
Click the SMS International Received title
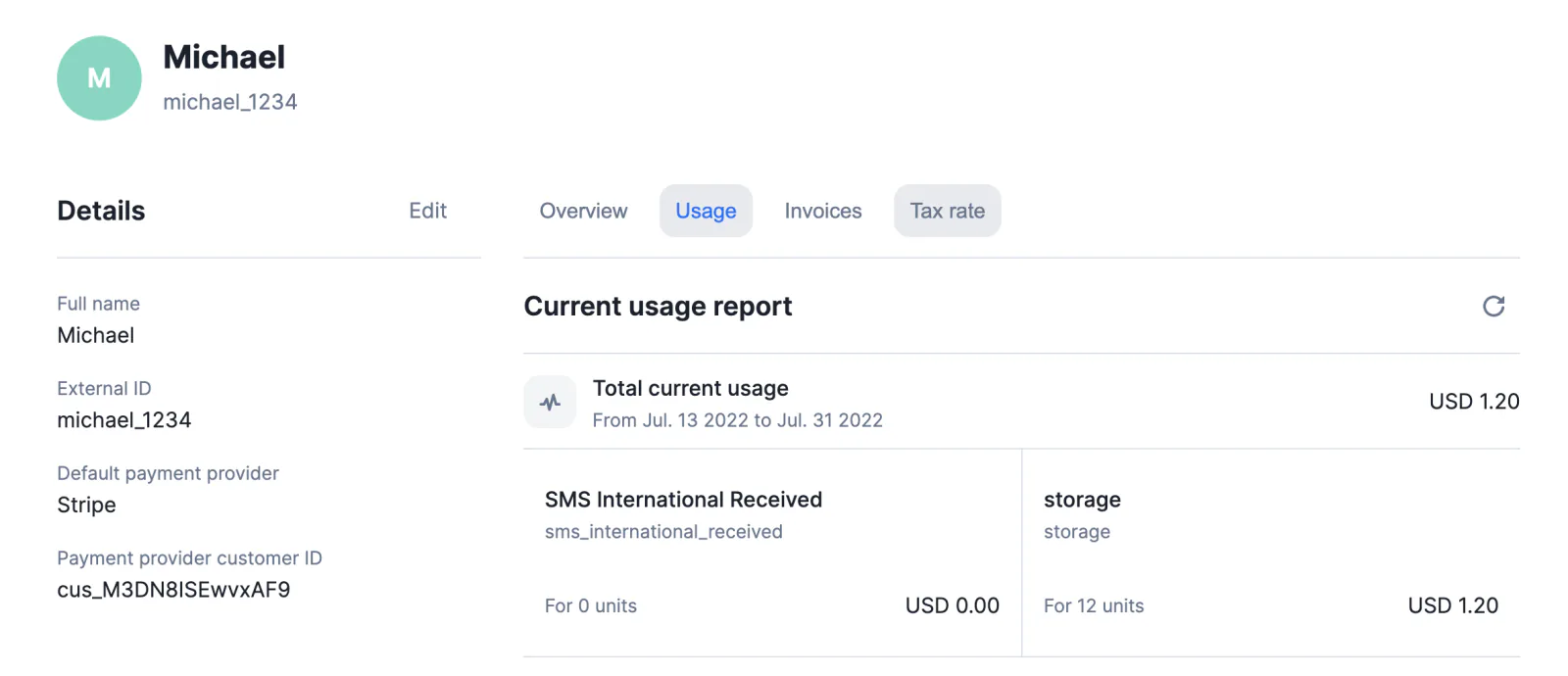(x=683, y=500)
